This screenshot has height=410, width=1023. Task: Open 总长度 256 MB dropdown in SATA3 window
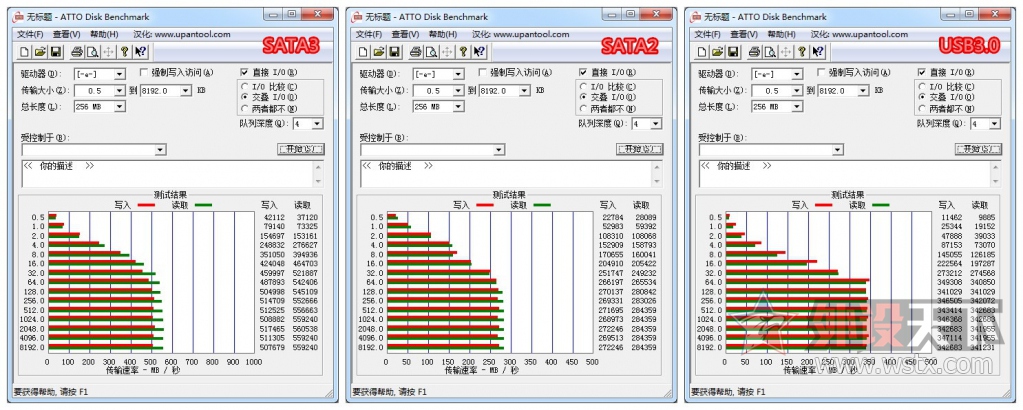tap(119, 106)
